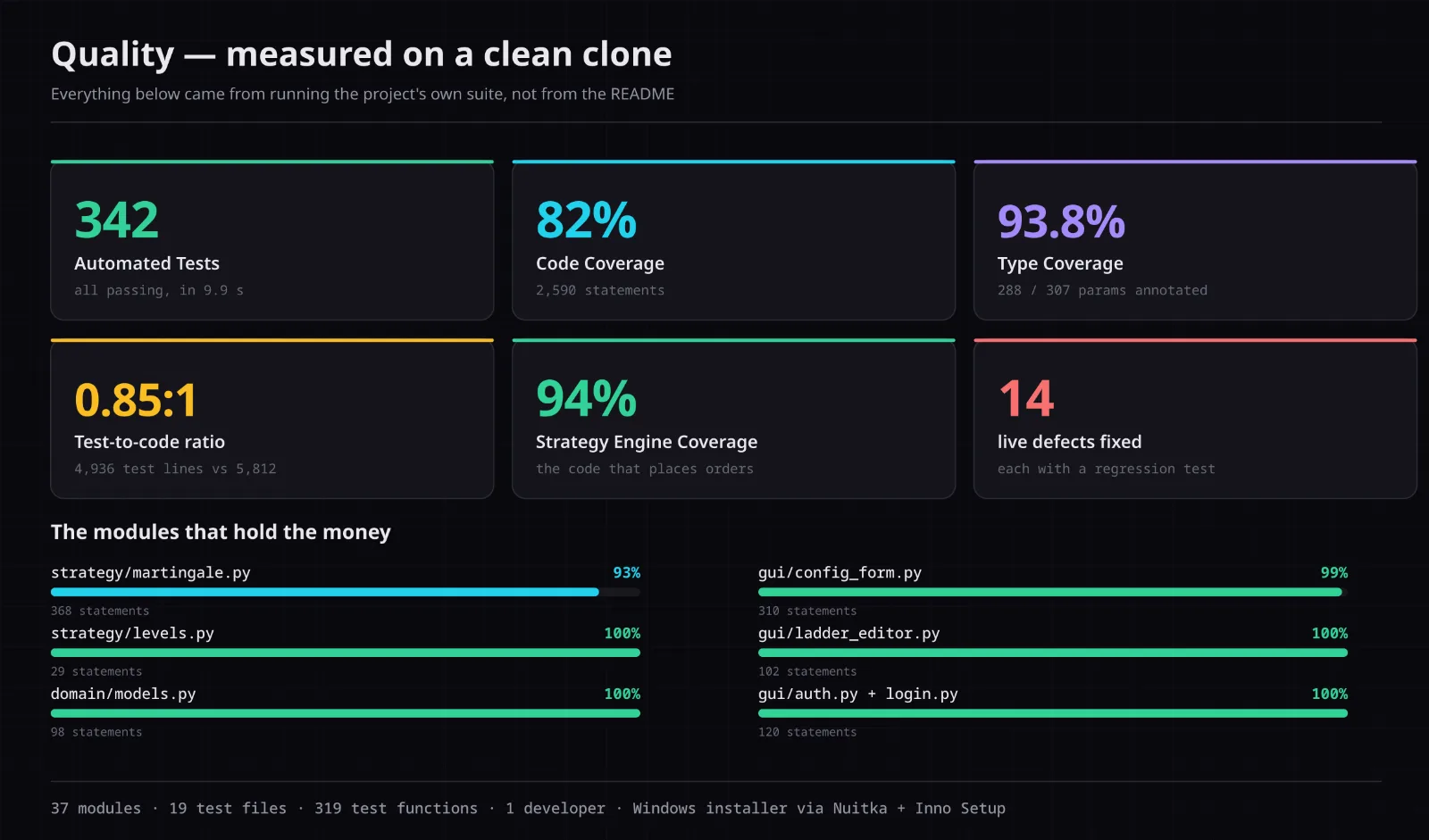Click the strategy/levels.py progress bar
Screen dimensions: 1429x840
(x=346, y=653)
